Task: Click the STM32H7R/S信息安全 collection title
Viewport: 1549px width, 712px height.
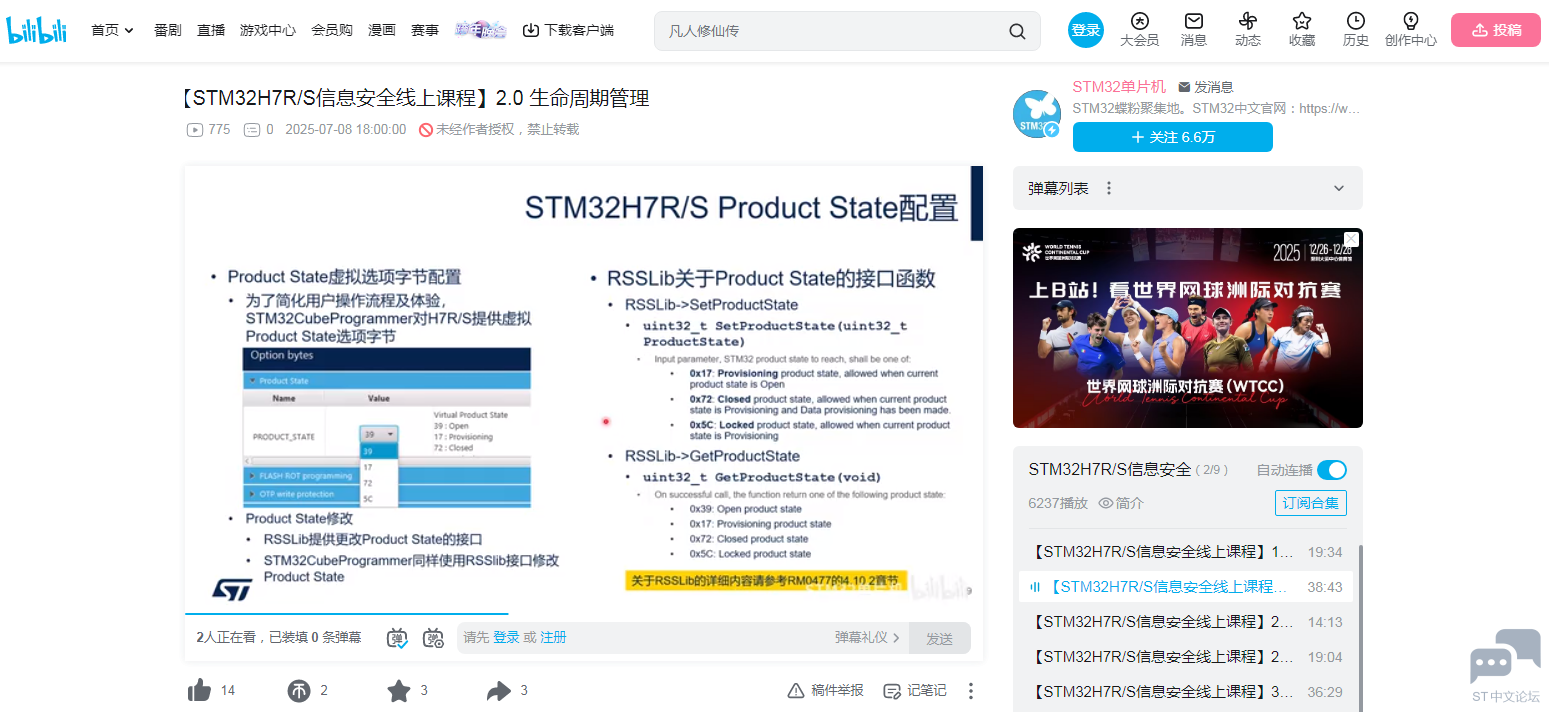Action: click(x=1110, y=470)
